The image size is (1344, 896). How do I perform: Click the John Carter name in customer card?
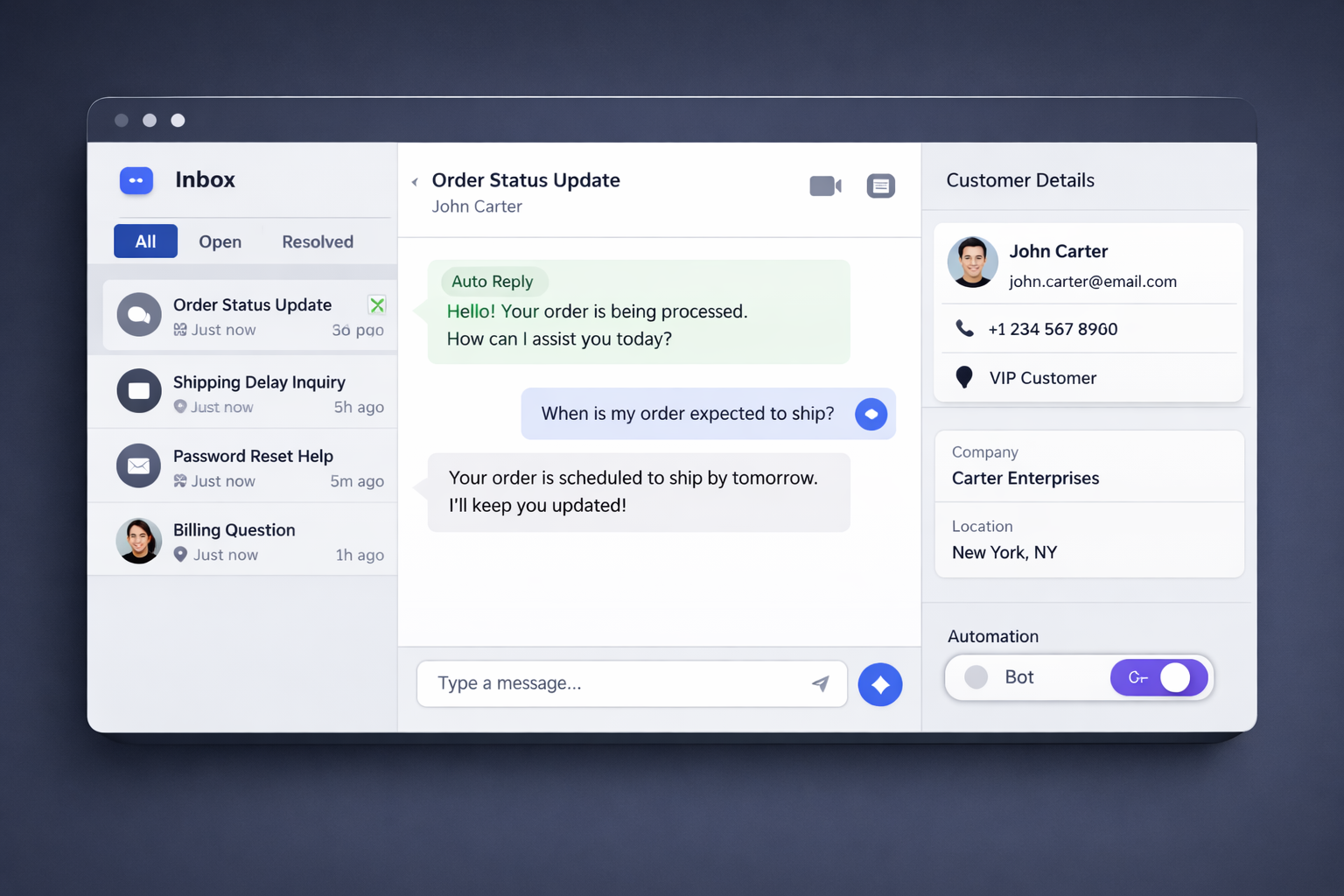[x=1059, y=251]
